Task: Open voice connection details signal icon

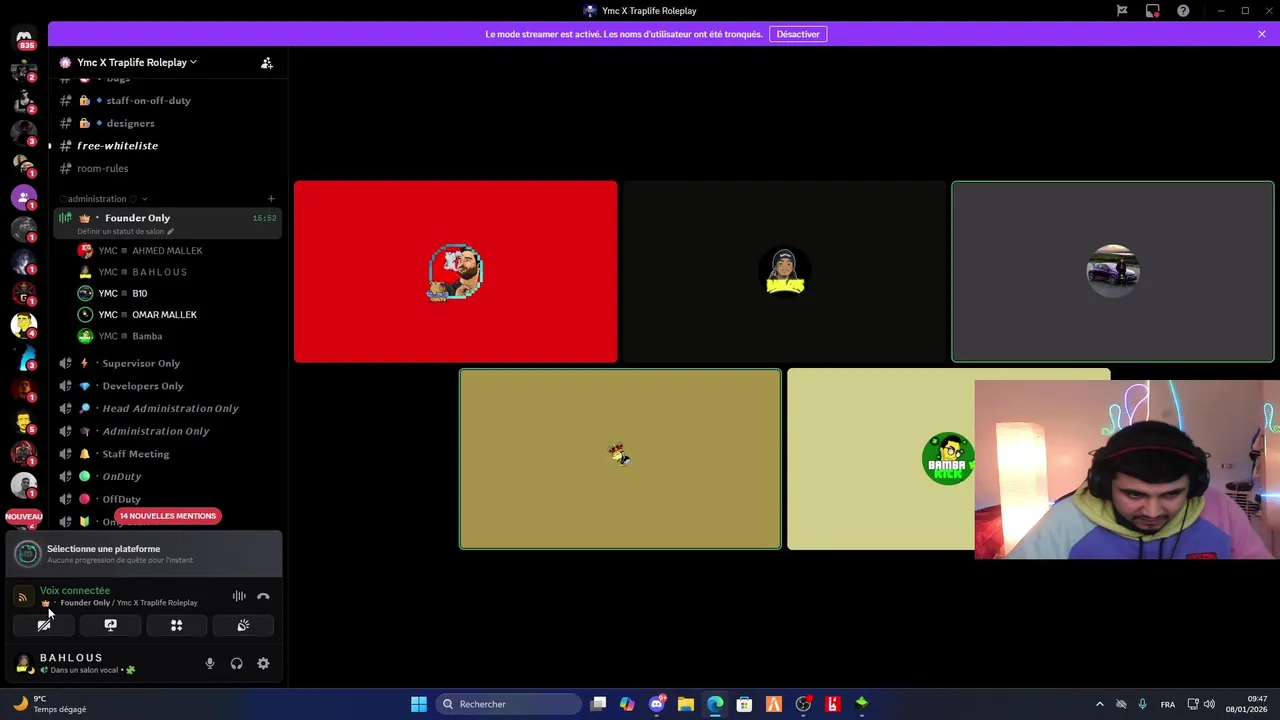Action: coord(23,597)
